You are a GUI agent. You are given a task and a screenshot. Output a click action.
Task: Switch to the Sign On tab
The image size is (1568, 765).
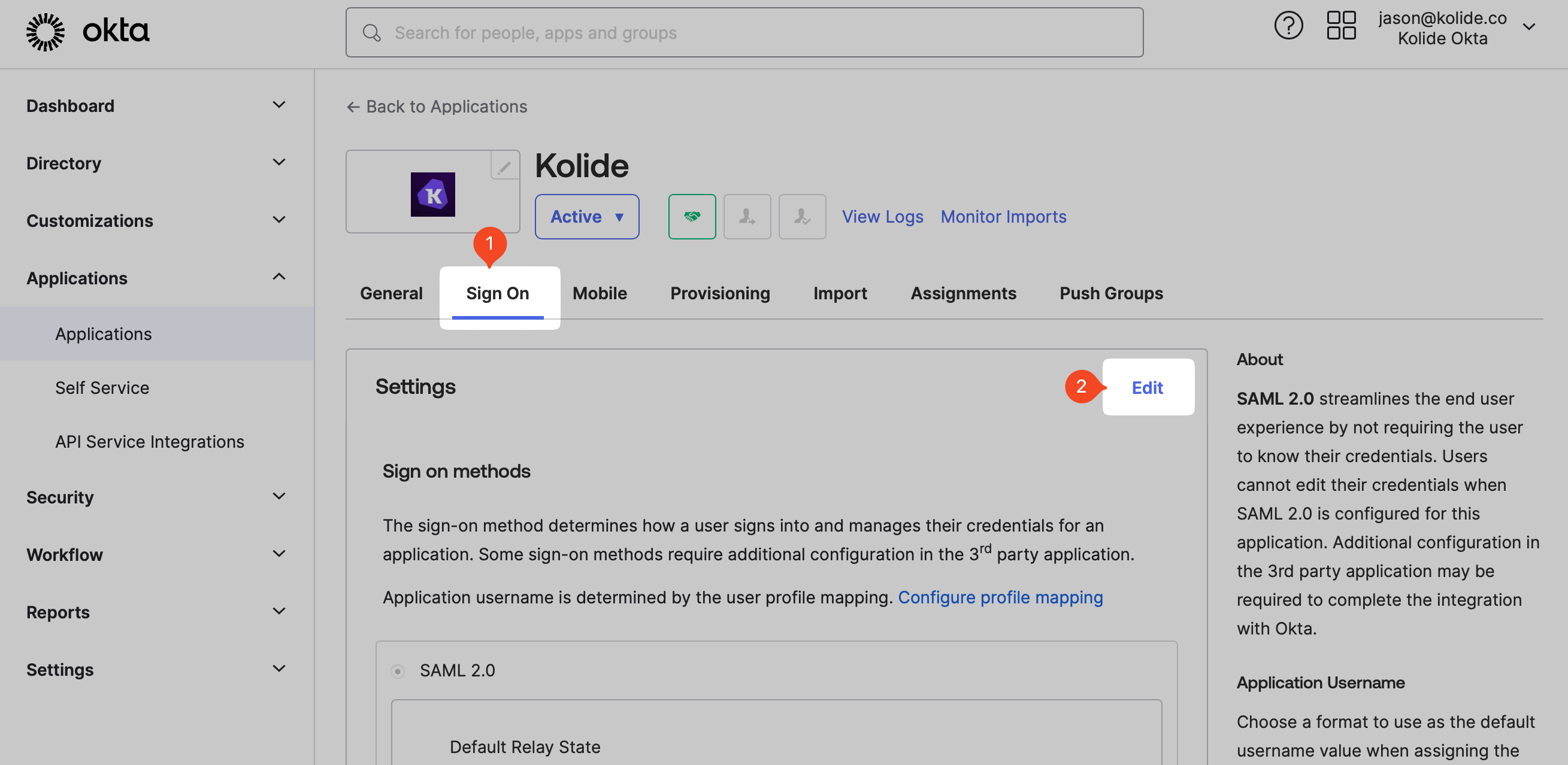pos(497,293)
